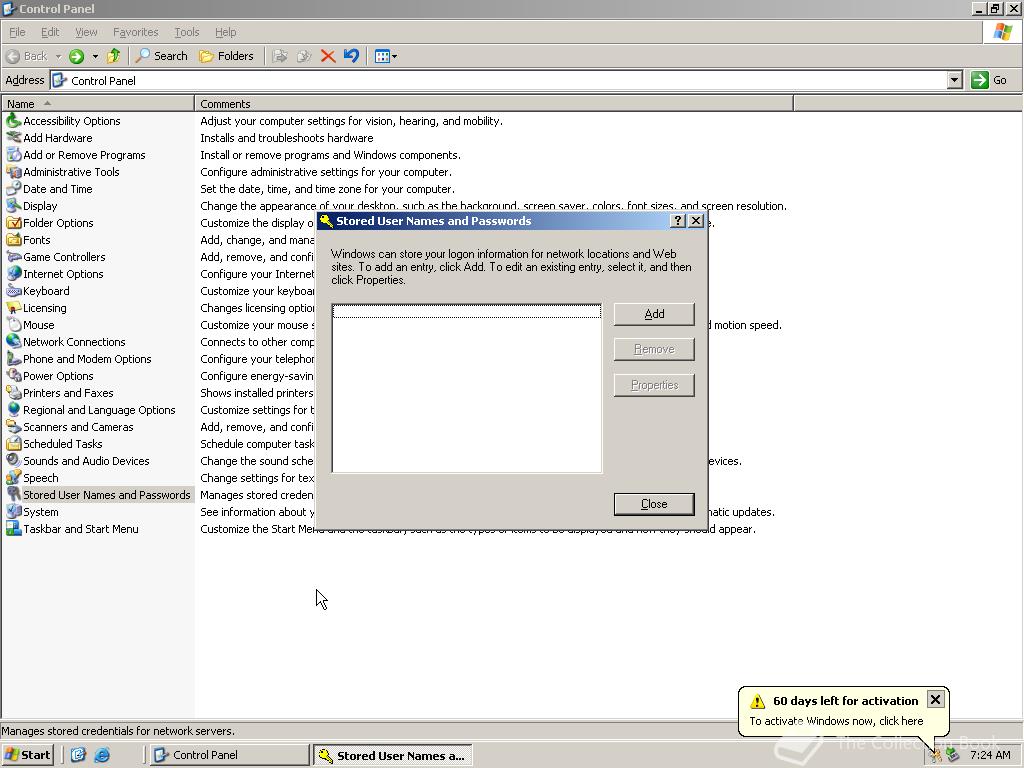Viewport: 1024px width, 768px height.
Task: Select the Scanners and Cameras icon
Action: (x=13, y=426)
